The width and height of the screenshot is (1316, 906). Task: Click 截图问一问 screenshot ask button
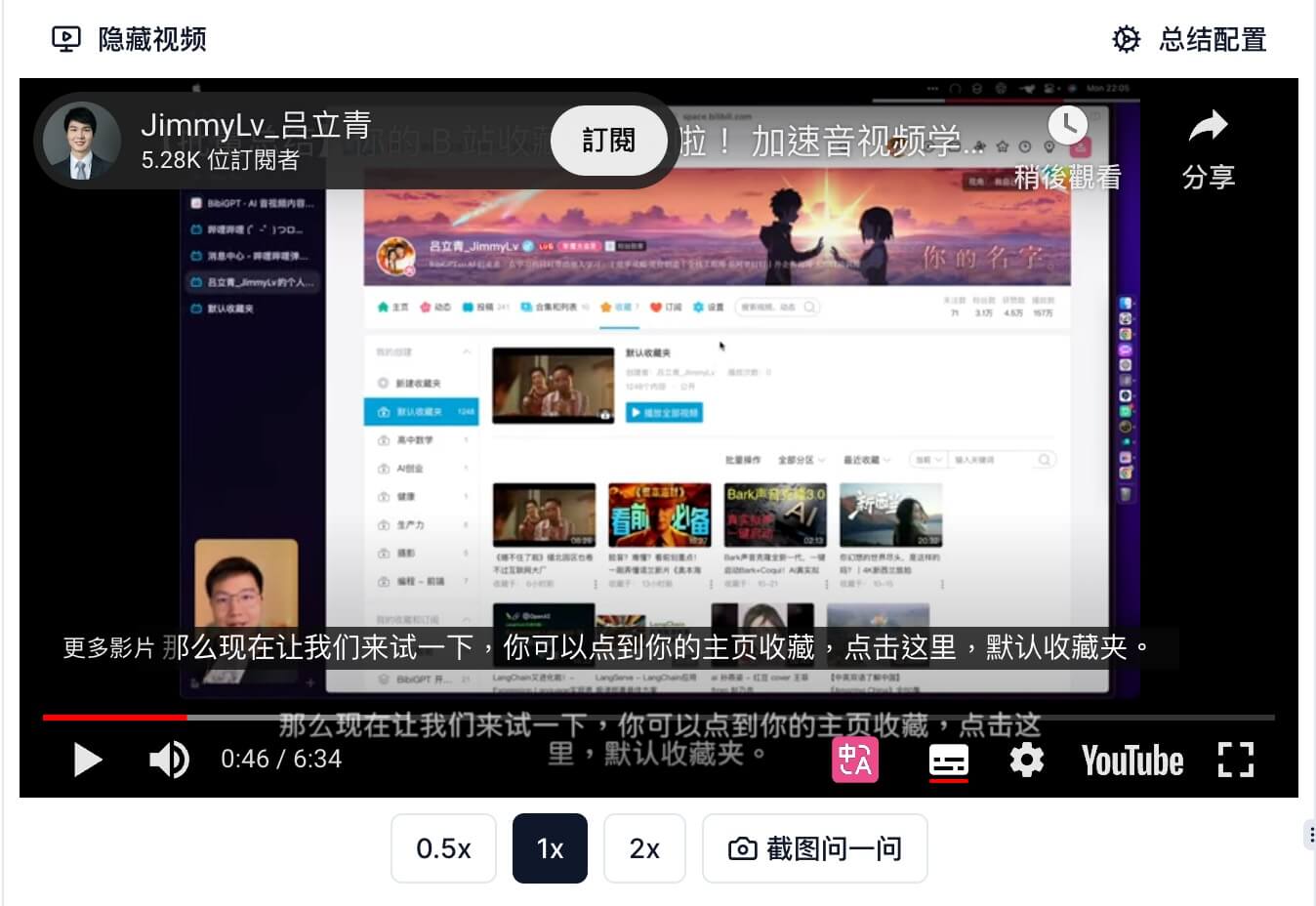[x=815, y=848]
